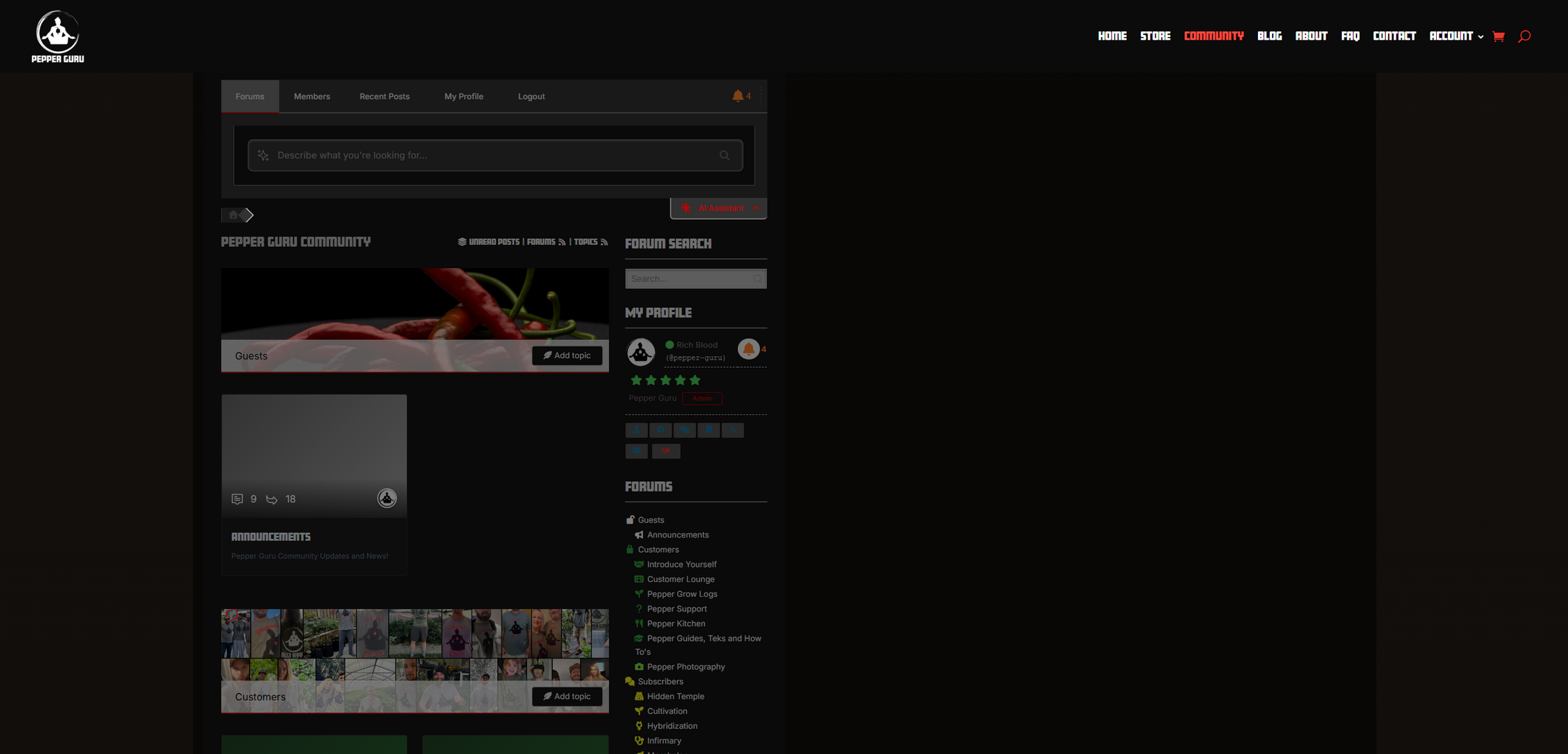Switch to the Members tab
The image size is (1568, 754).
coord(311,96)
